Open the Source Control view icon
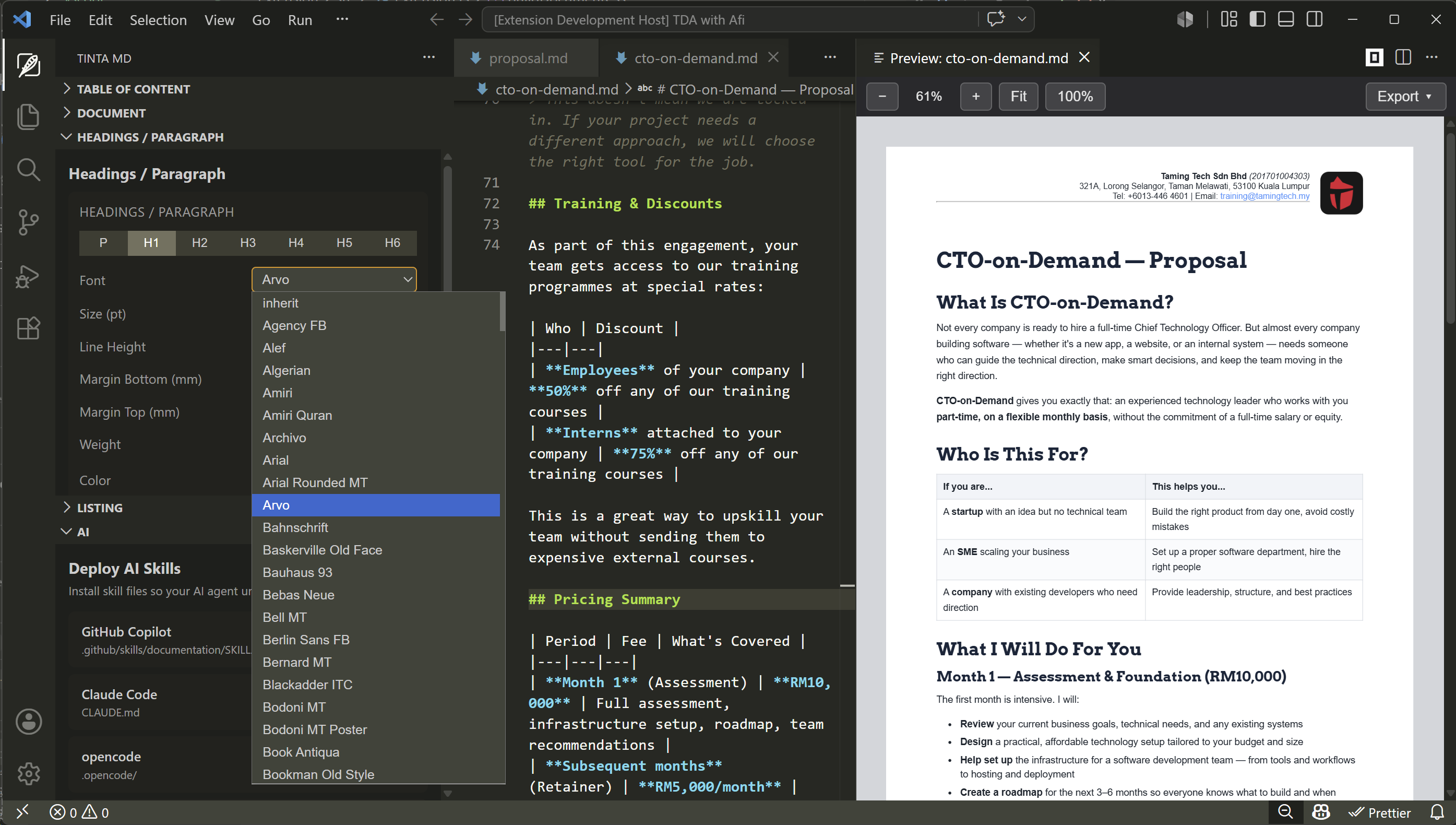The height and width of the screenshot is (825, 1456). tap(28, 221)
